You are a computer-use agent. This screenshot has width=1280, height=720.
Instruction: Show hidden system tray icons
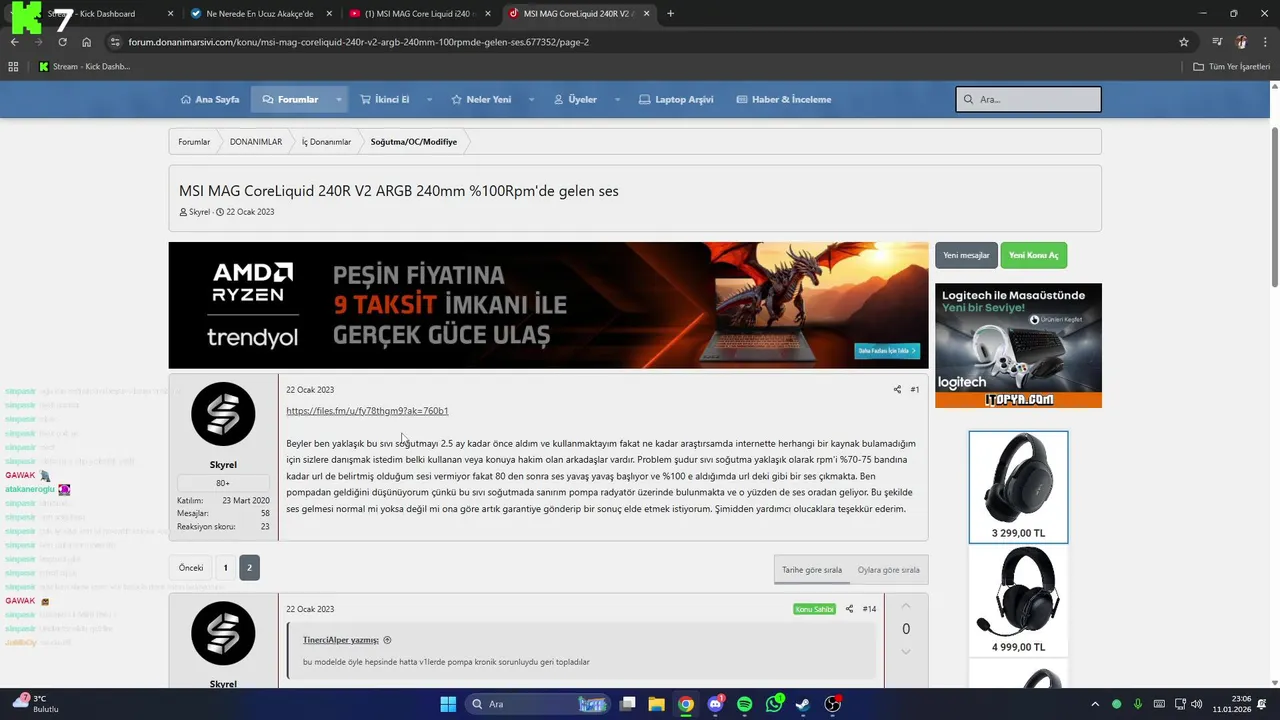tap(1095, 704)
